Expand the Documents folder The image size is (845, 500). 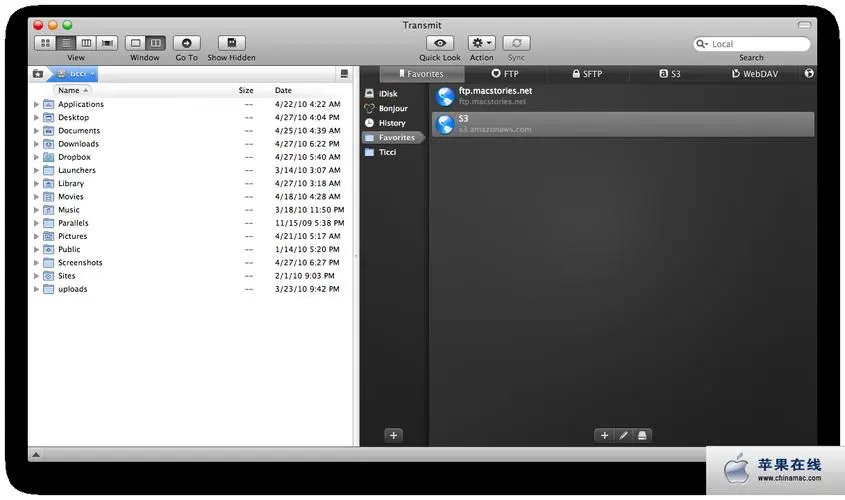[36, 130]
